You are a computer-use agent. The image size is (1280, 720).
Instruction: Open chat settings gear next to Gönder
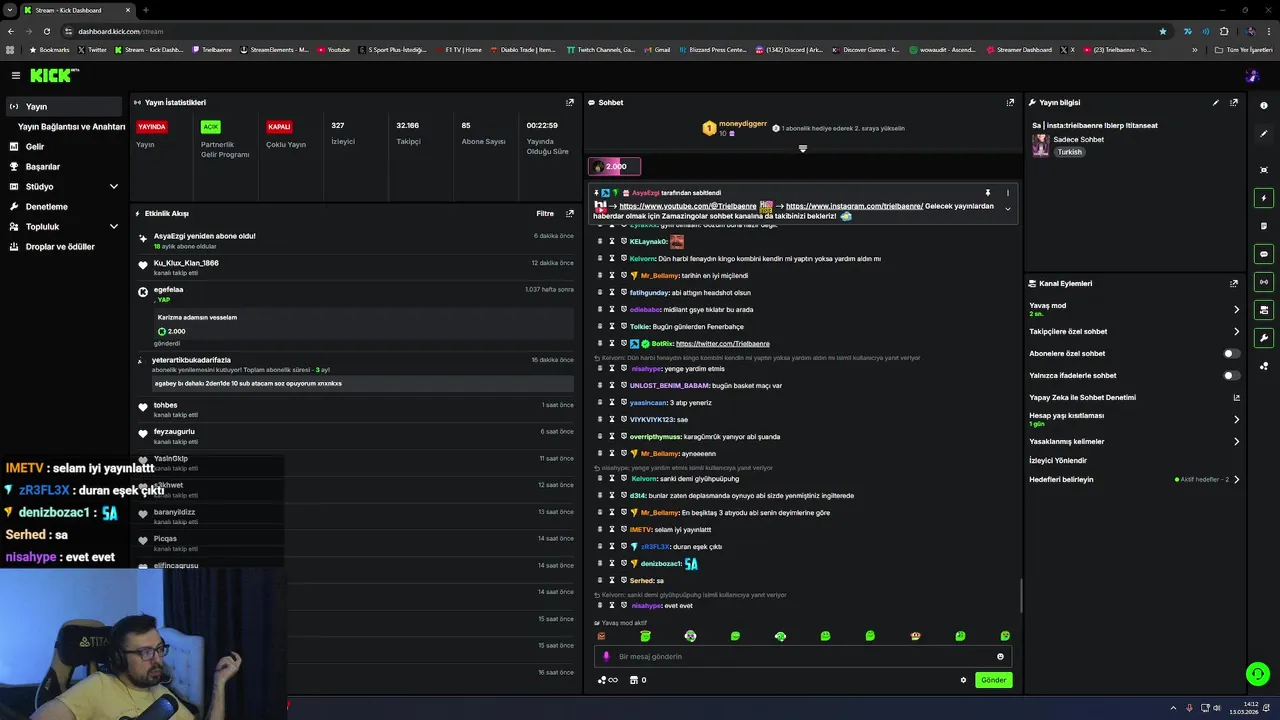click(x=963, y=680)
